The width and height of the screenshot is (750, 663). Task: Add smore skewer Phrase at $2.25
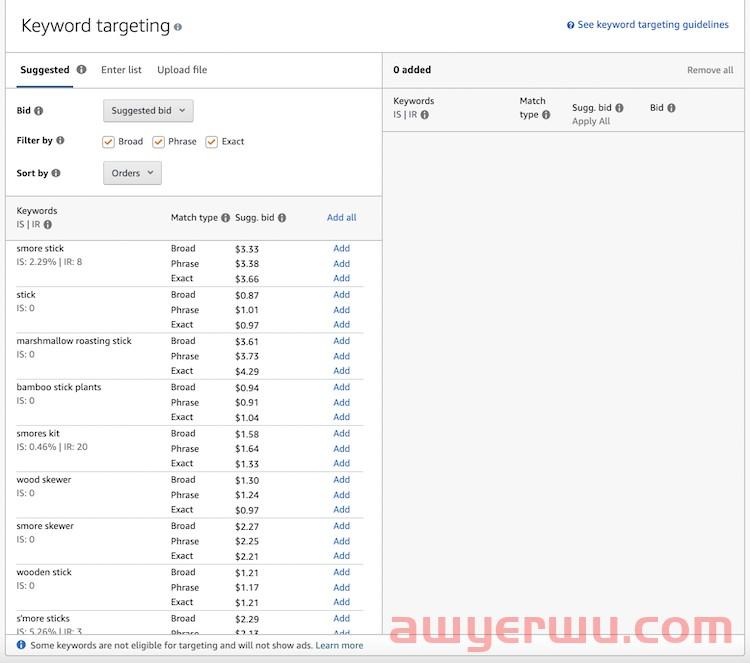342,541
